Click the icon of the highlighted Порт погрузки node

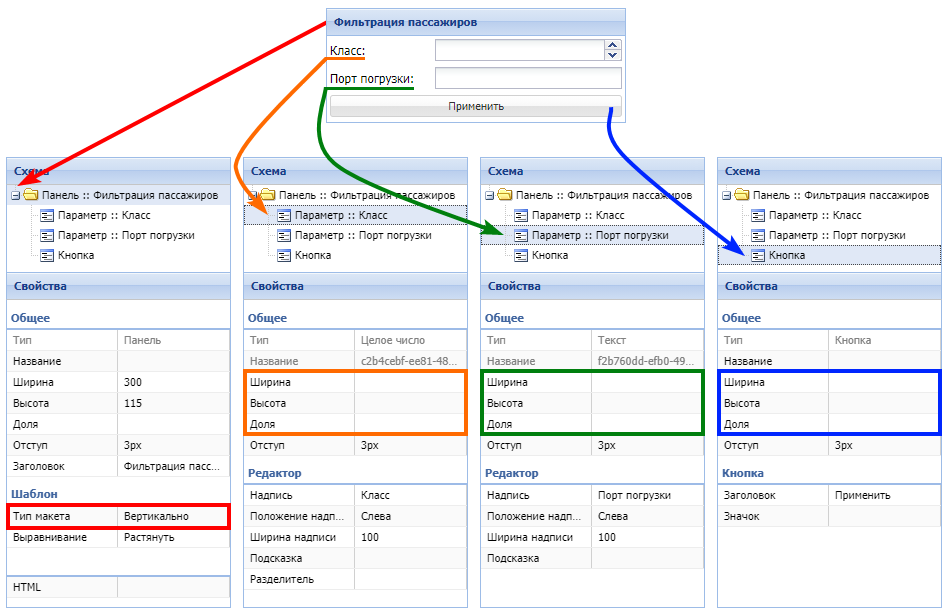(521, 235)
